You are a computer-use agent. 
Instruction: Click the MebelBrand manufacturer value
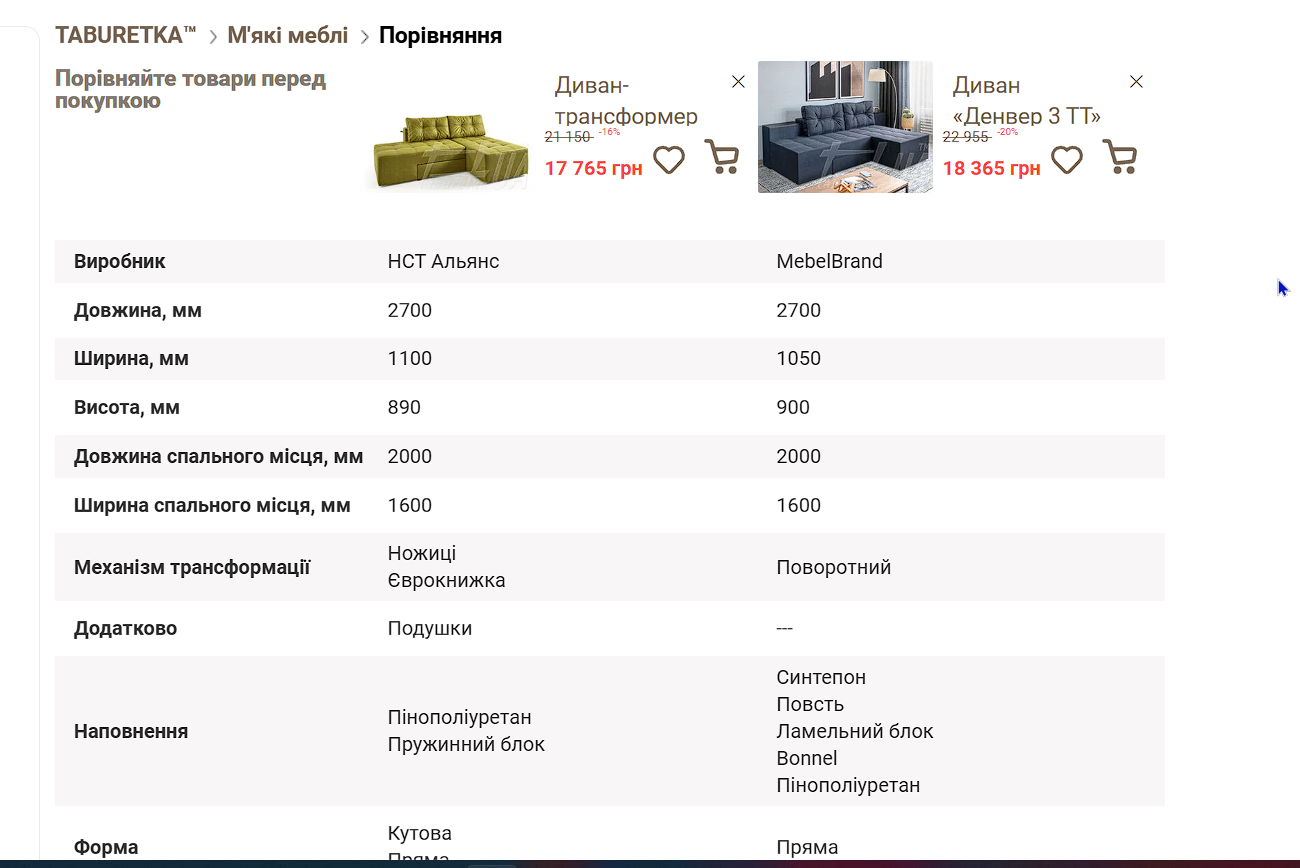(829, 262)
